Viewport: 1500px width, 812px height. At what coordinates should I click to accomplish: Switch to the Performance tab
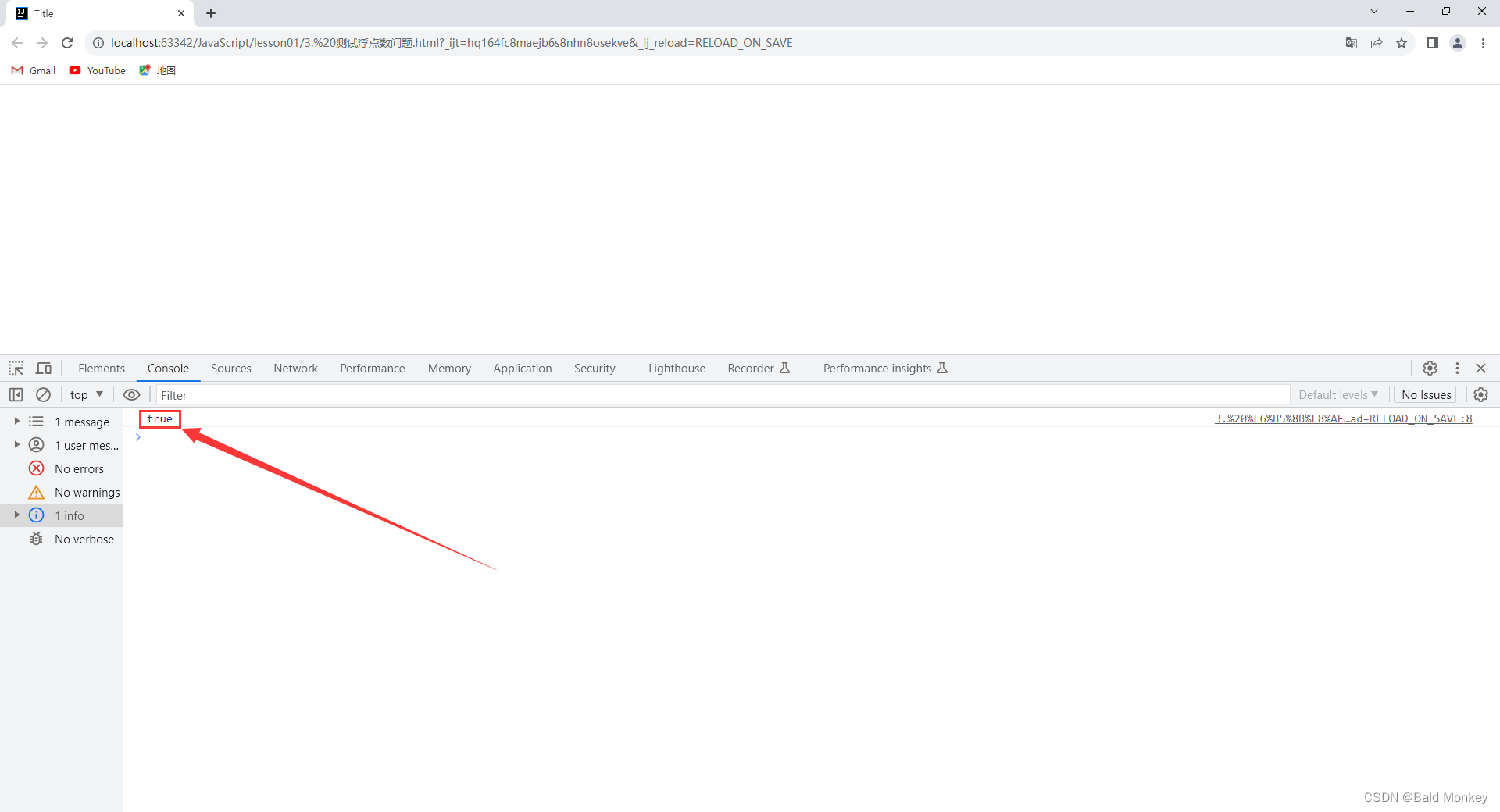click(373, 369)
